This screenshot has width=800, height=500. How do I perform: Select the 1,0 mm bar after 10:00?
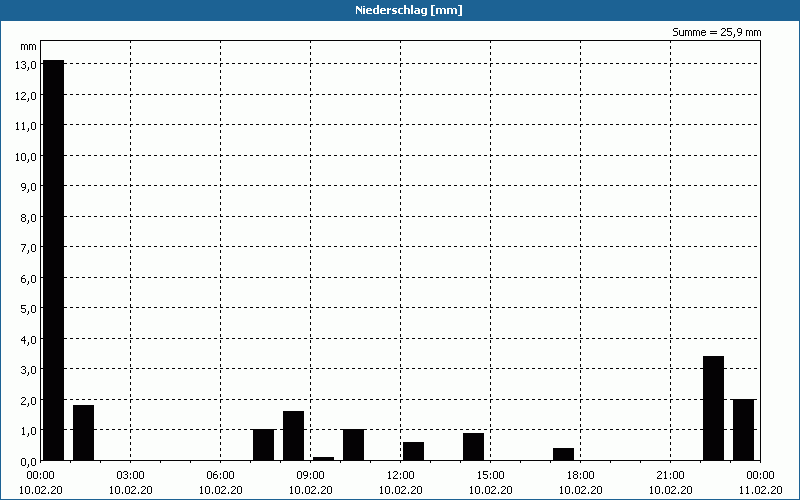point(354,445)
